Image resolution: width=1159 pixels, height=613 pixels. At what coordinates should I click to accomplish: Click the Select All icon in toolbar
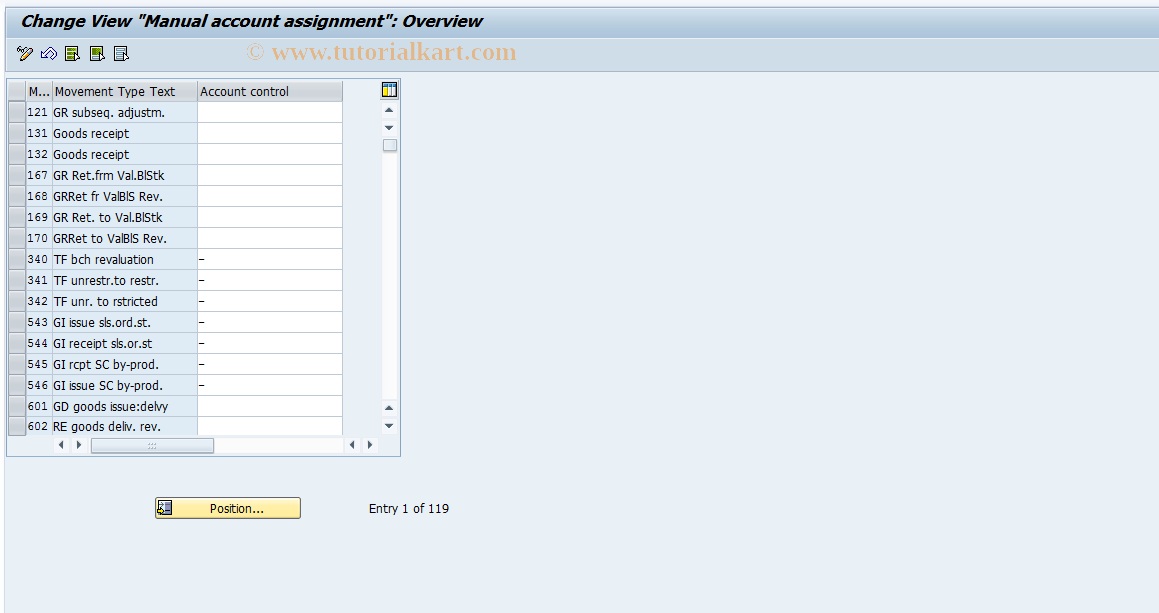(72, 53)
